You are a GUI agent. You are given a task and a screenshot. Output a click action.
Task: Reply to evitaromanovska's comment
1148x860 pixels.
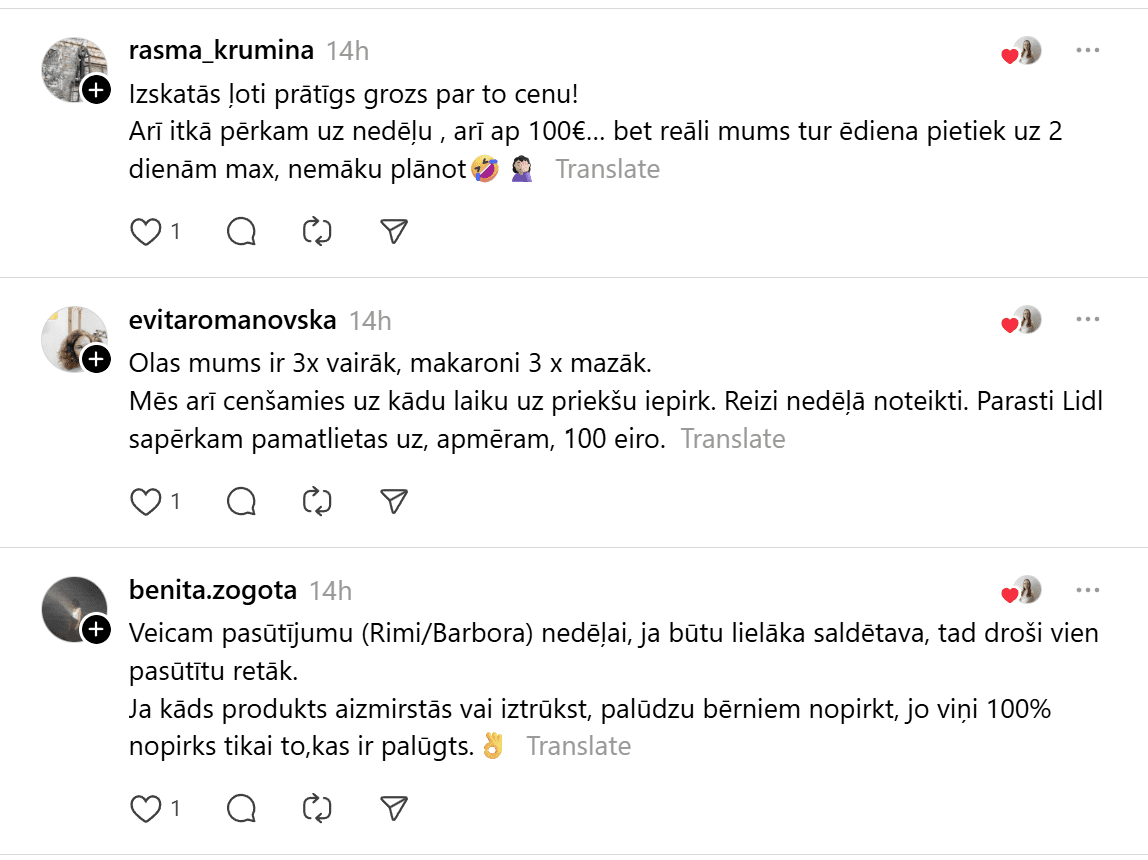pyautogui.click(x=242, y=501)
